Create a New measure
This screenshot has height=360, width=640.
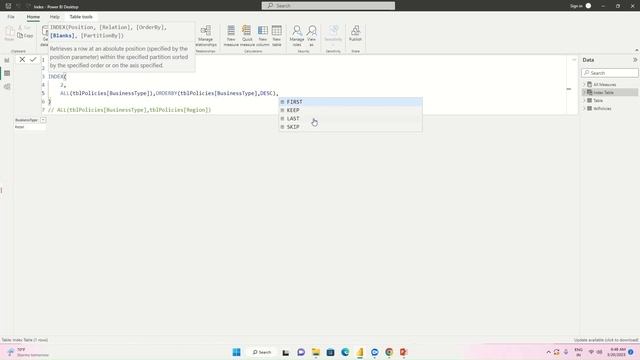pos(231,36)
